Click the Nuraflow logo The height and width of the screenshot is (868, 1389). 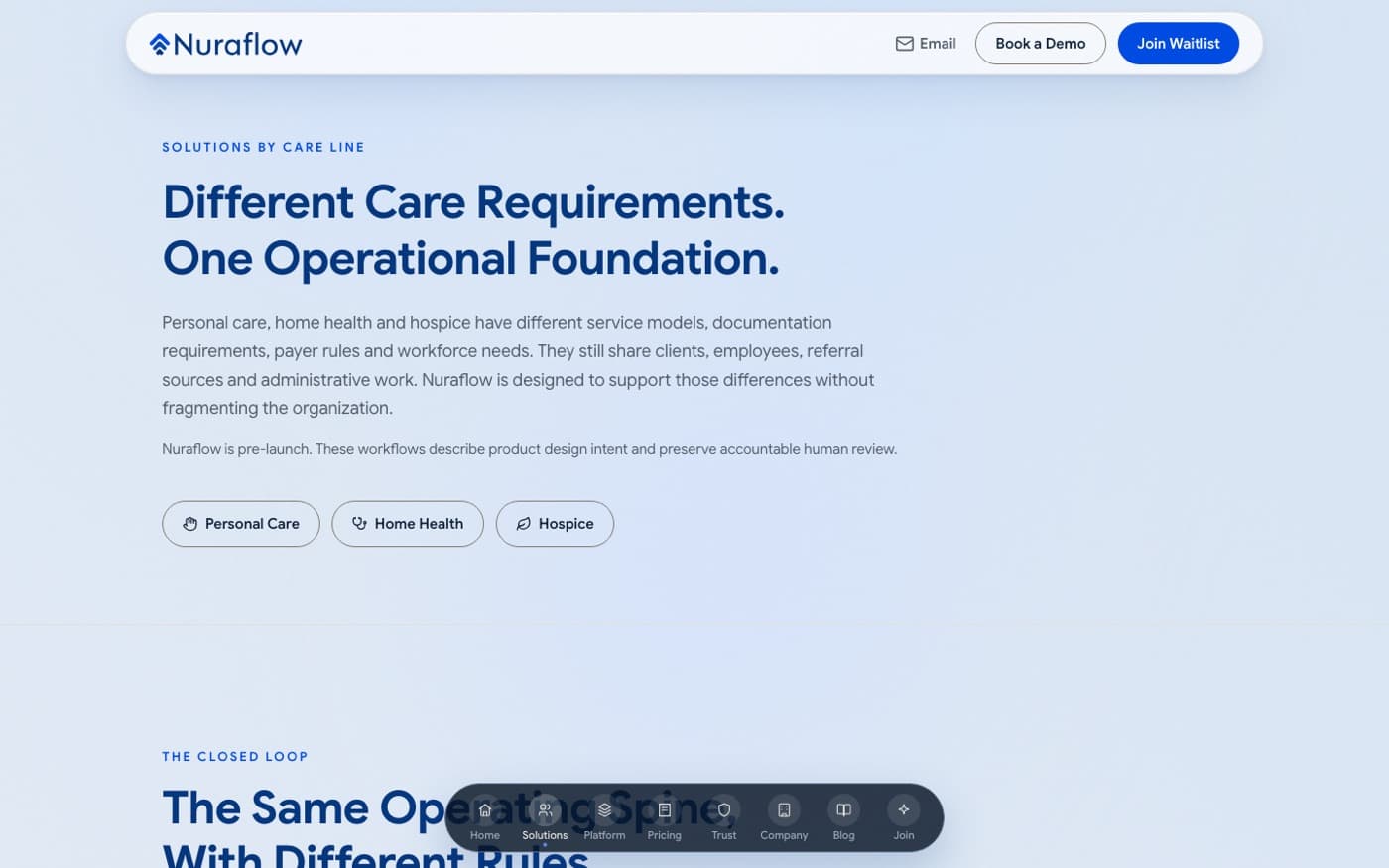click(x=225, y=44)
